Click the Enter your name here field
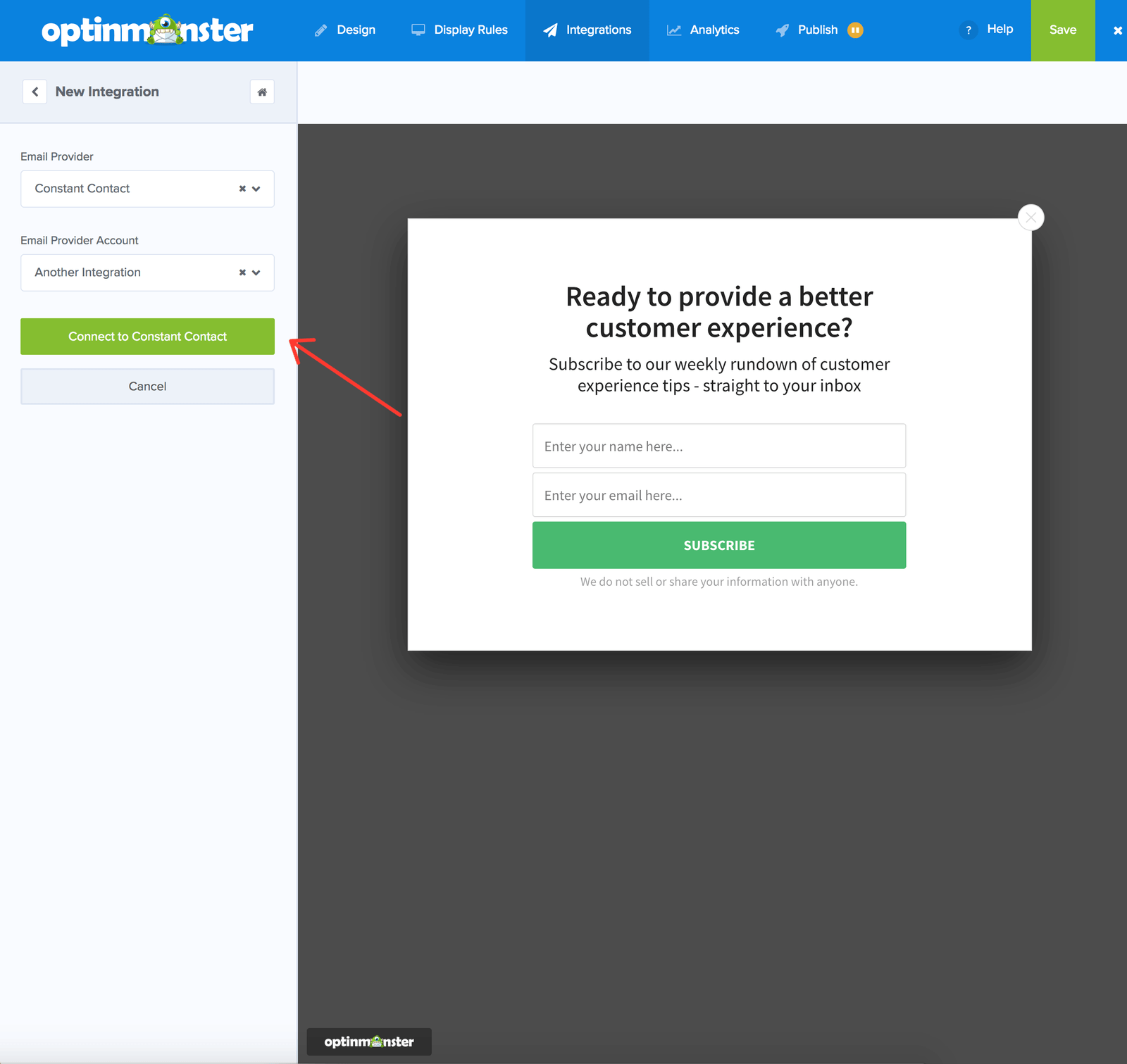Screen dimensions: 1127x1064 point(719,446)
